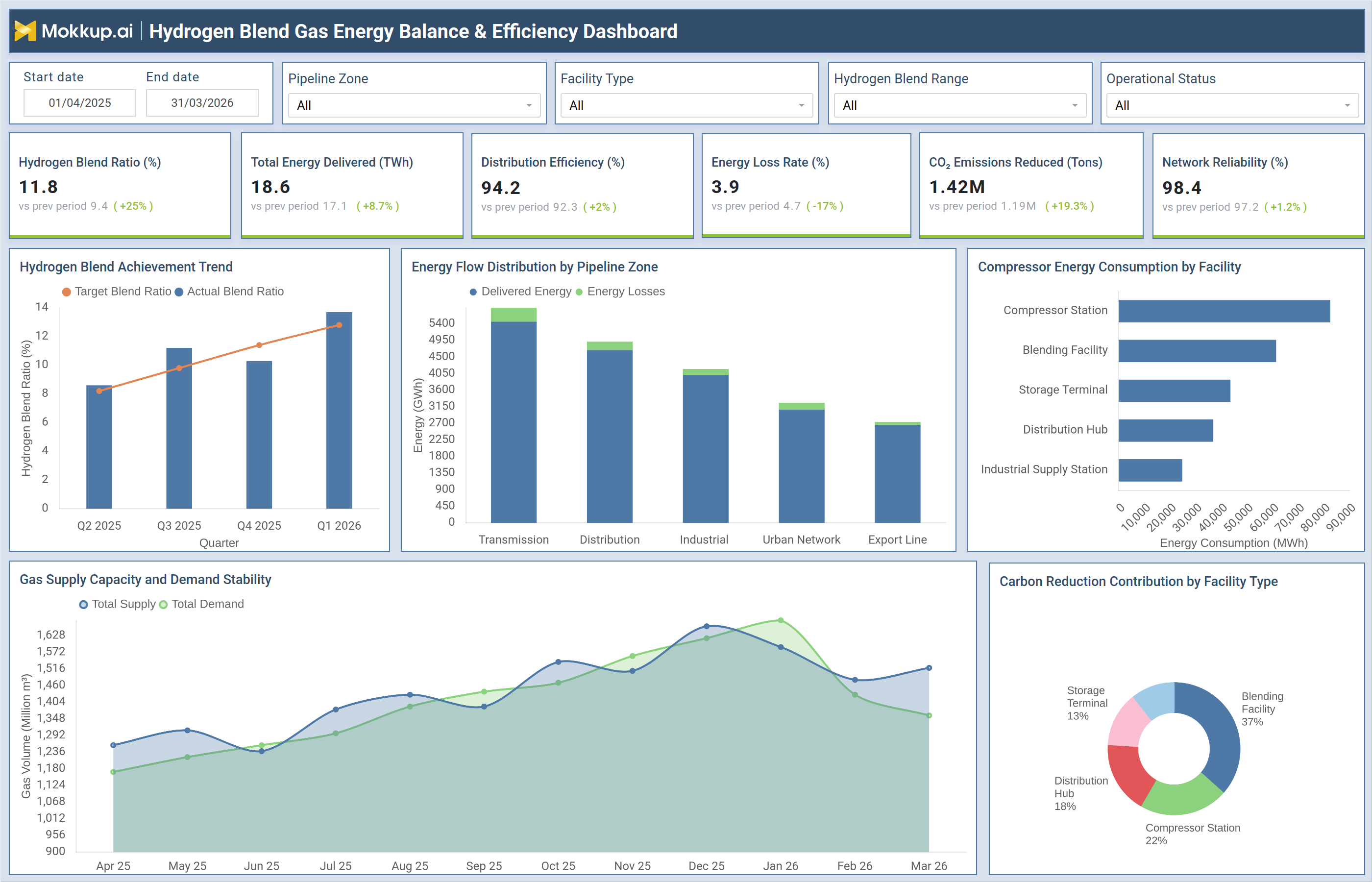The image size is (1372, 882).
Task: Toggle the Total Demand legend marker
Action: [163, 605]
